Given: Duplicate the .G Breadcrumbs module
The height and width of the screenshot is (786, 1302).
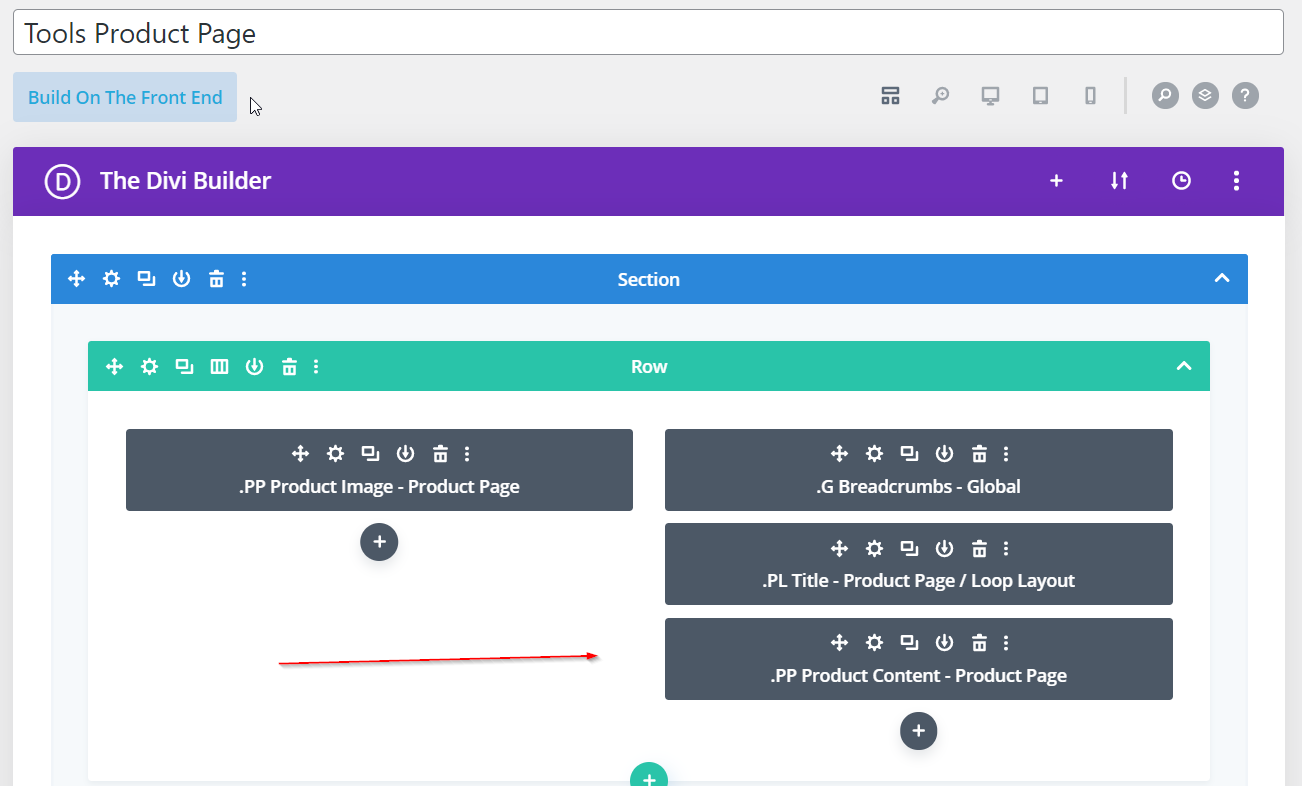Looking at the screenshot, I should pos(908,454).
